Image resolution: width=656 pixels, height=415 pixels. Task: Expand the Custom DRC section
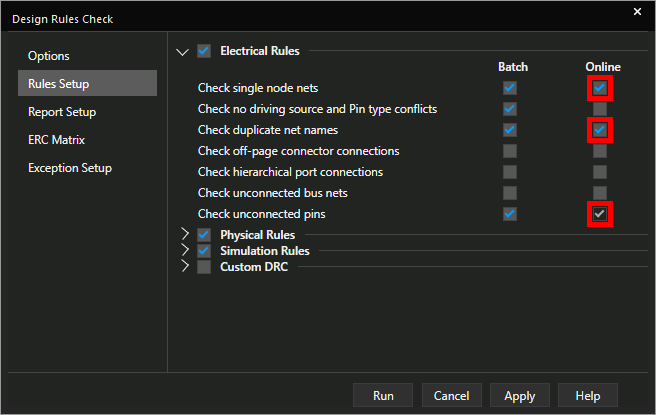[x=184, y=267]
